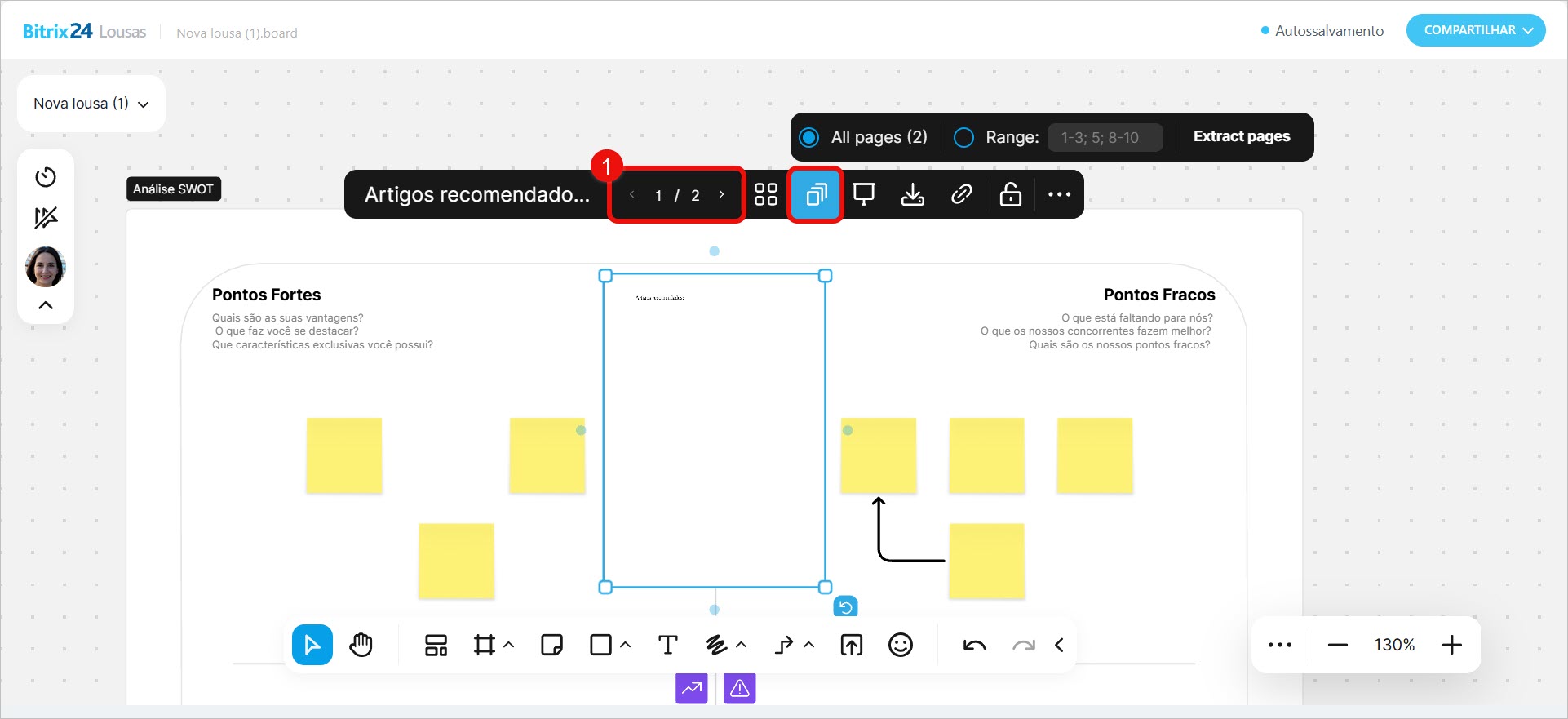Click the page range input field

tap(1105, 137)
